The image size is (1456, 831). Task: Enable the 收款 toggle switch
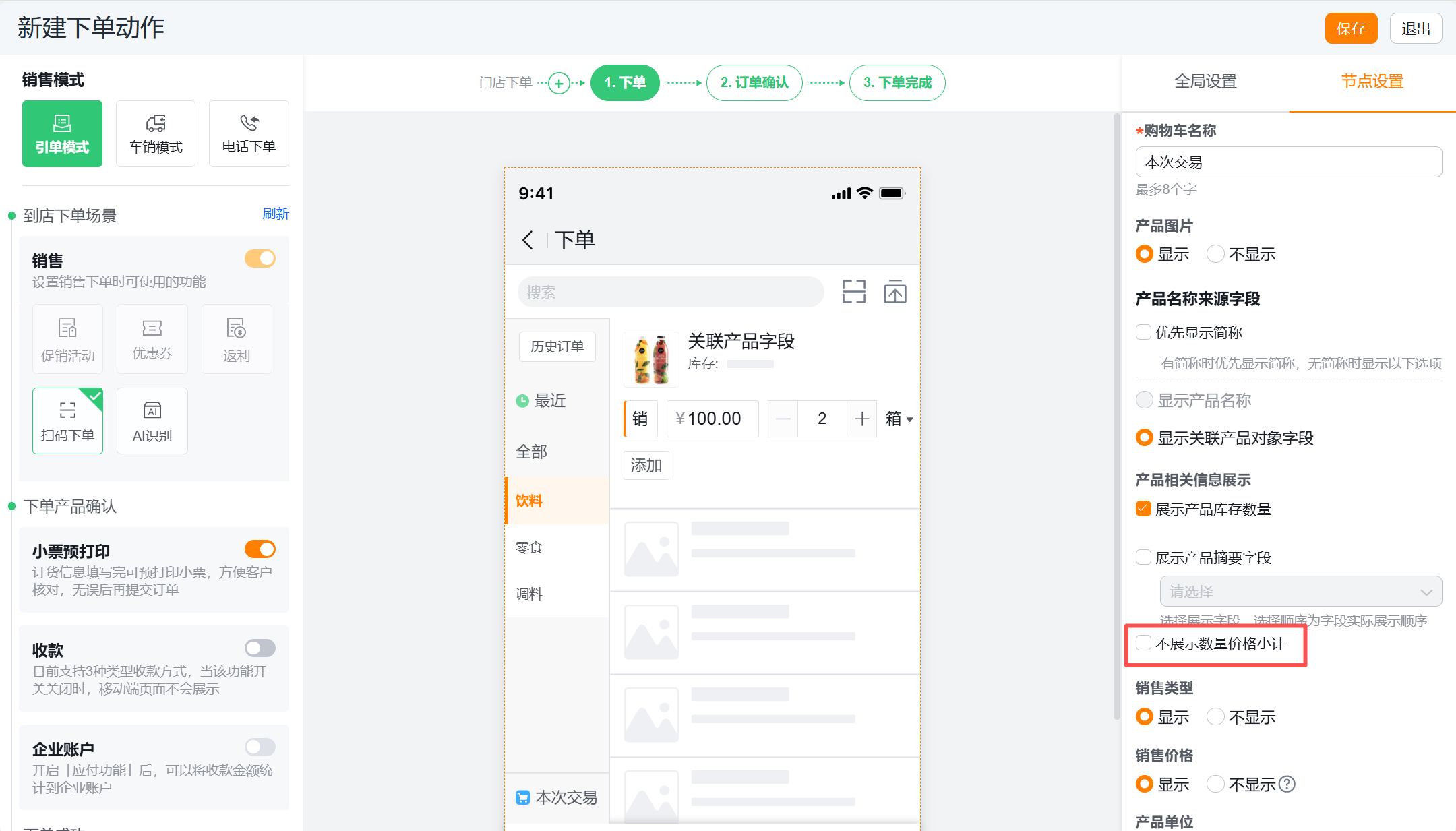(x=260, y=648)
